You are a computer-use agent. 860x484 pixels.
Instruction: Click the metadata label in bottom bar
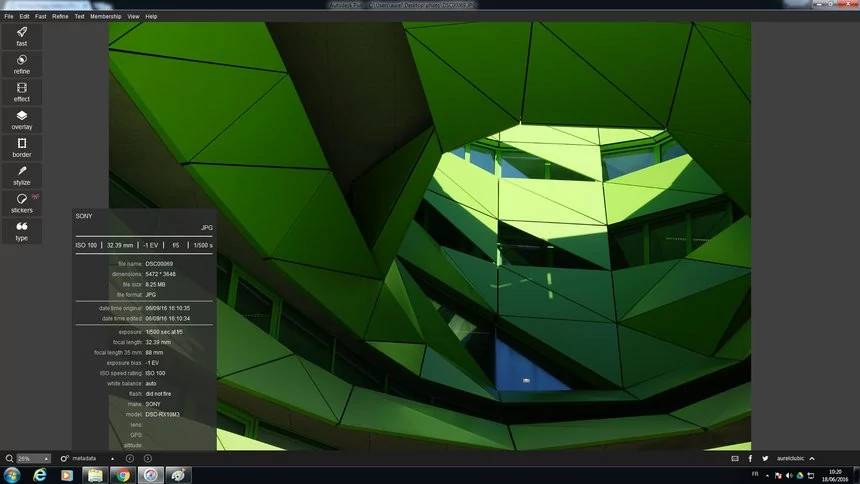point(84,458)
